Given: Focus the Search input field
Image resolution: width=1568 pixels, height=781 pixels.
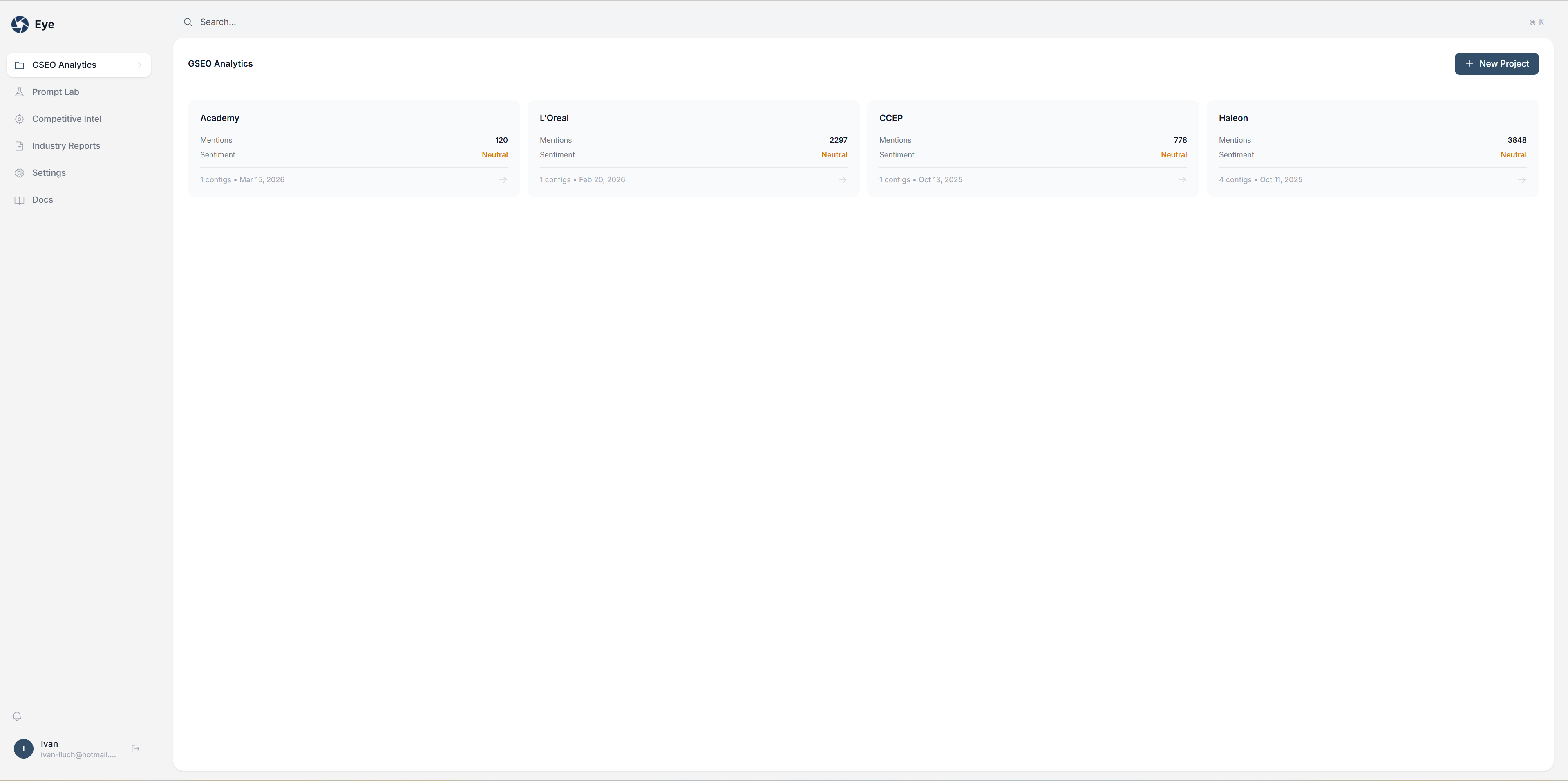Looking at the screenshot, I should (730, 22).
